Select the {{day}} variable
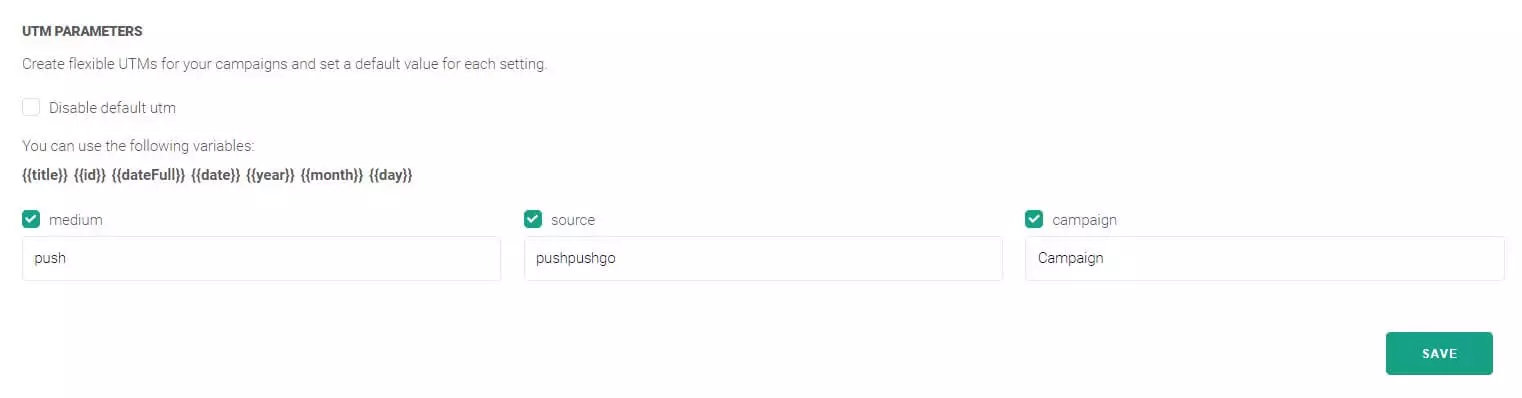Viewport: 1522px width, 398px height. [x=391, y=175]
